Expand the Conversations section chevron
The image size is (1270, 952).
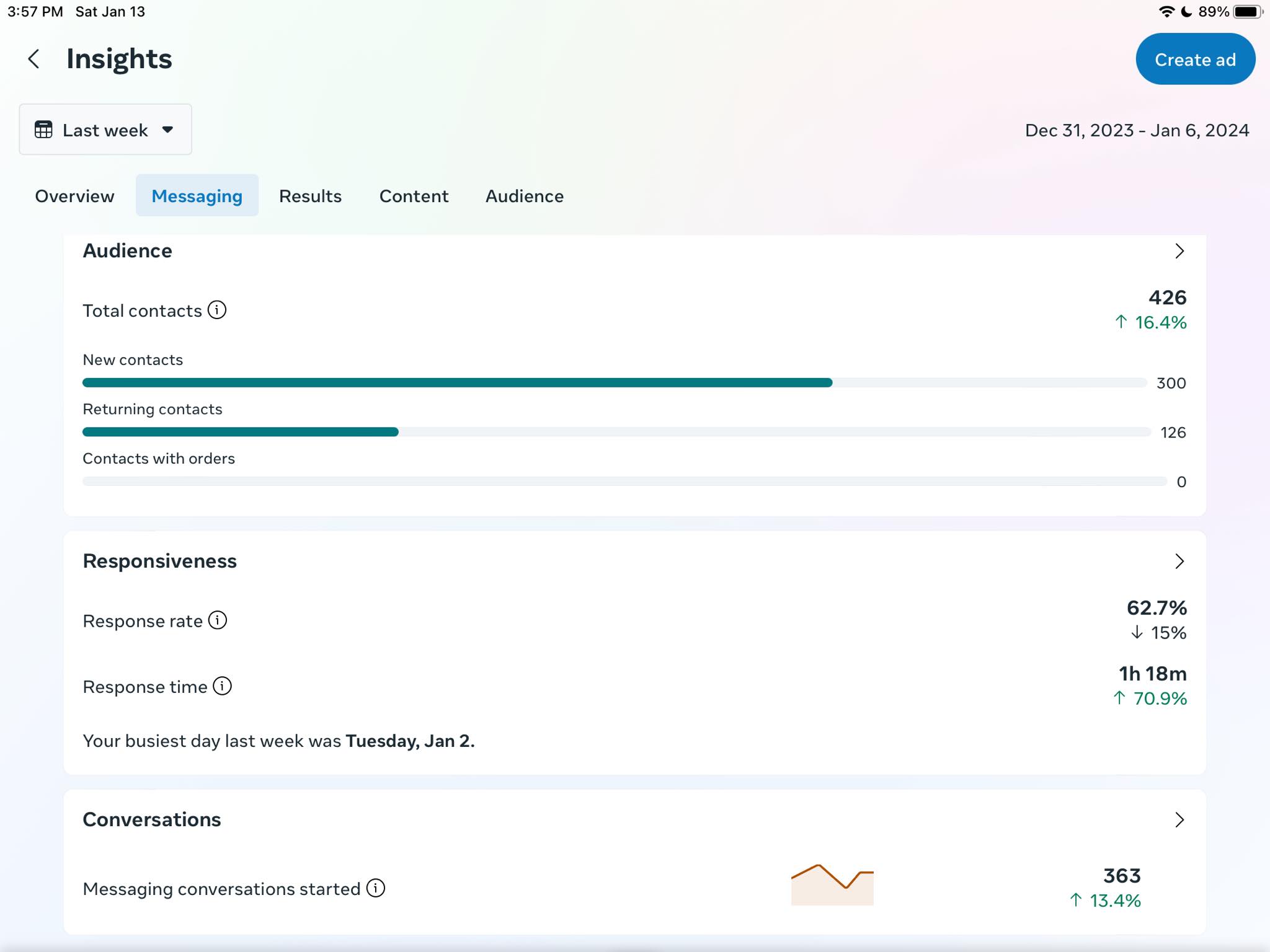[x=1179, y=820]
